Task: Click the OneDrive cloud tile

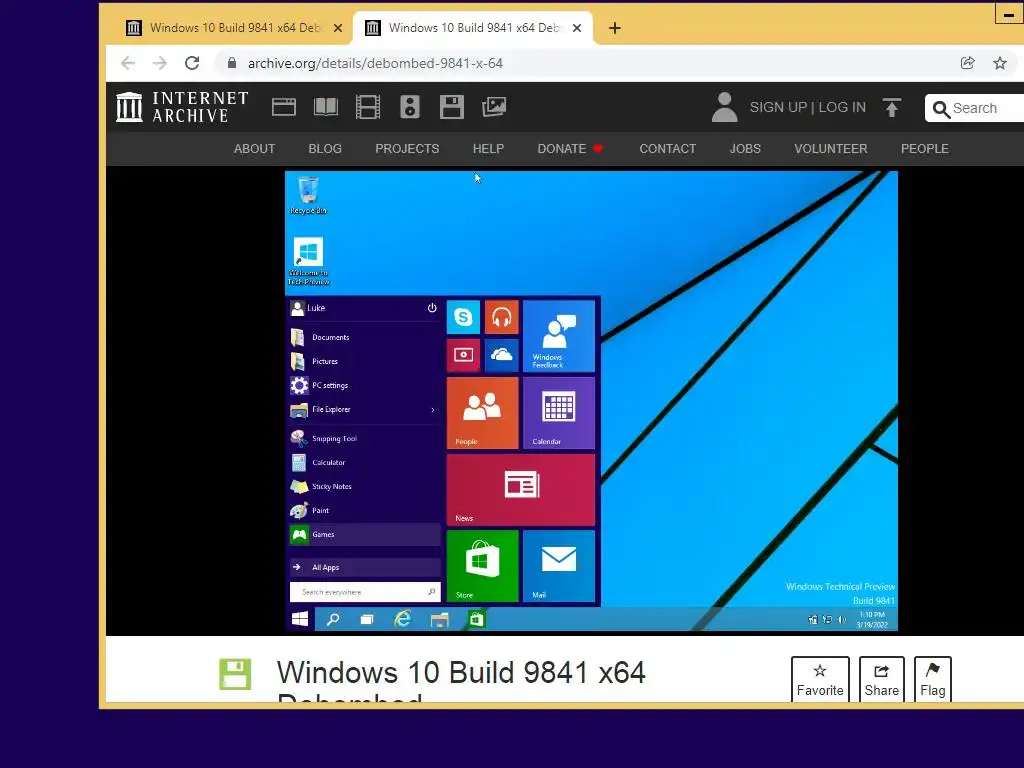Action: [502, 355]
